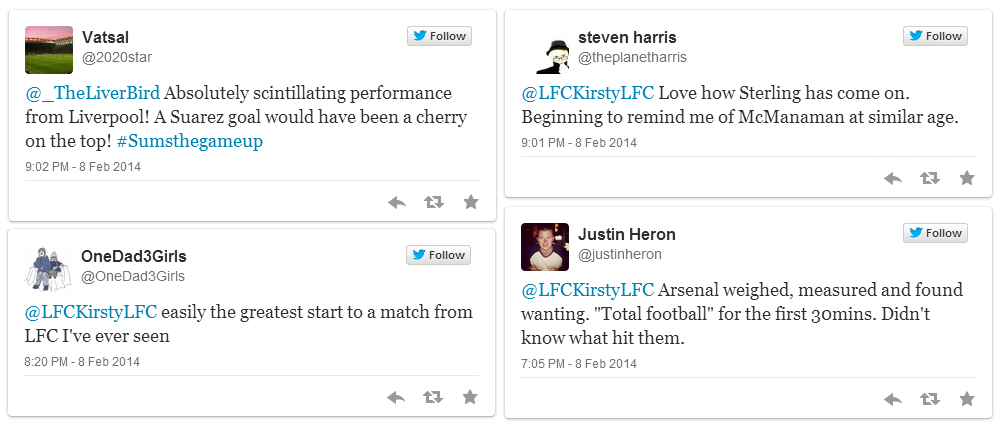Open @LFCKirstyLFC mention in Justin Heron's tweet

pyautogui.click(x=587, y=290)
